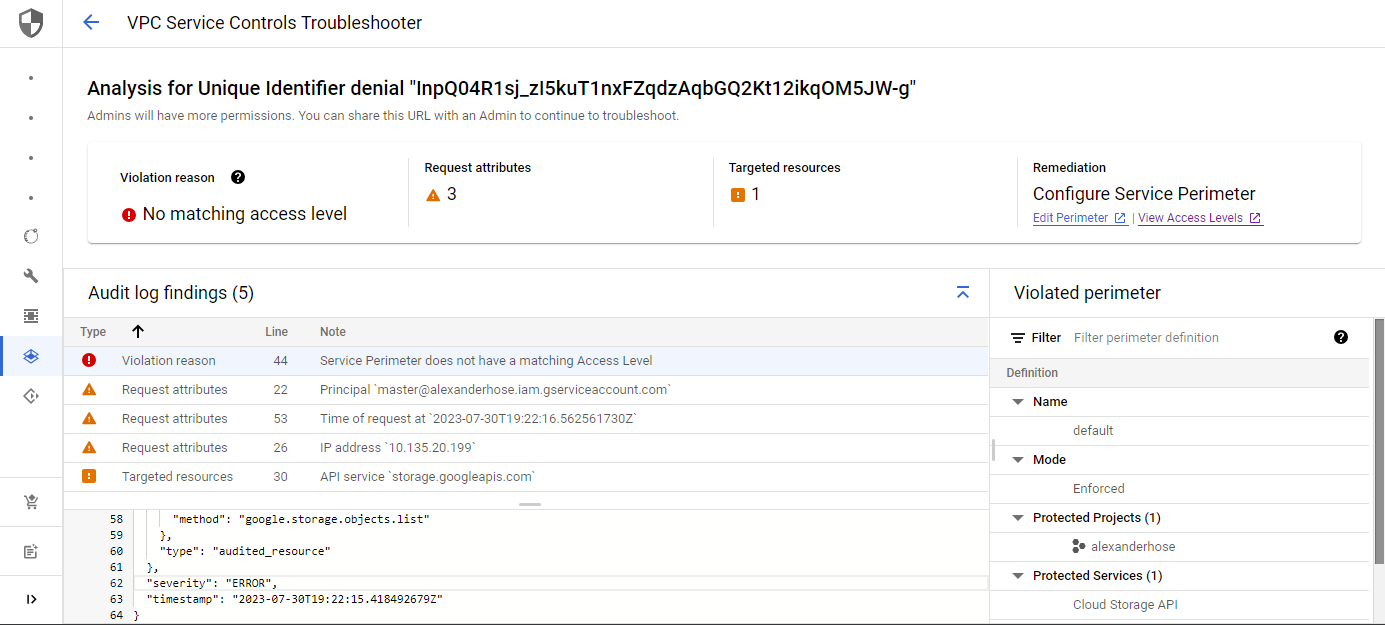Click the Note column header
1385x625 pixels.
point(333,332)
